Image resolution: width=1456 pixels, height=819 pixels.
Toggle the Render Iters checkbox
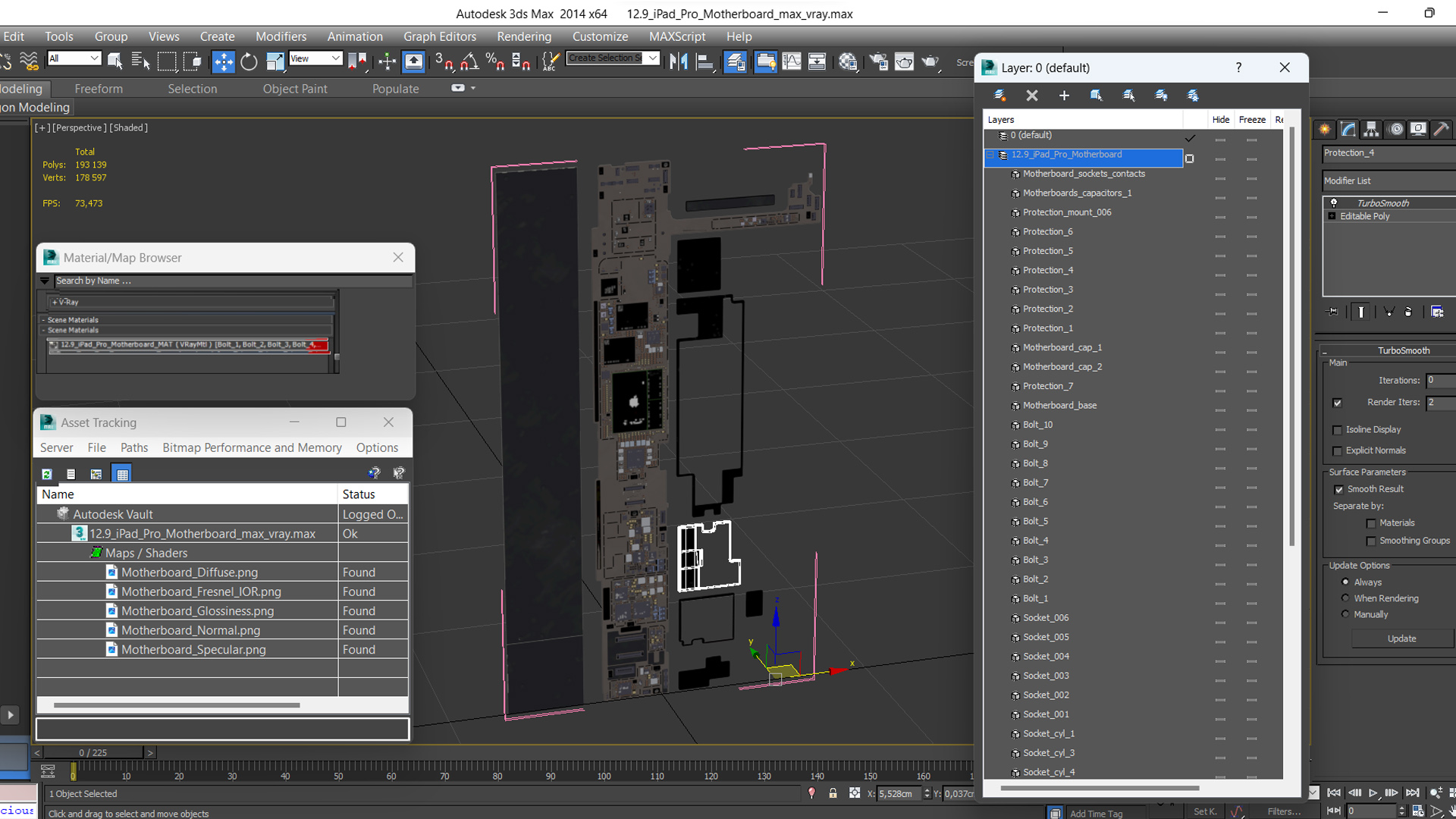tap(1337, 403)
